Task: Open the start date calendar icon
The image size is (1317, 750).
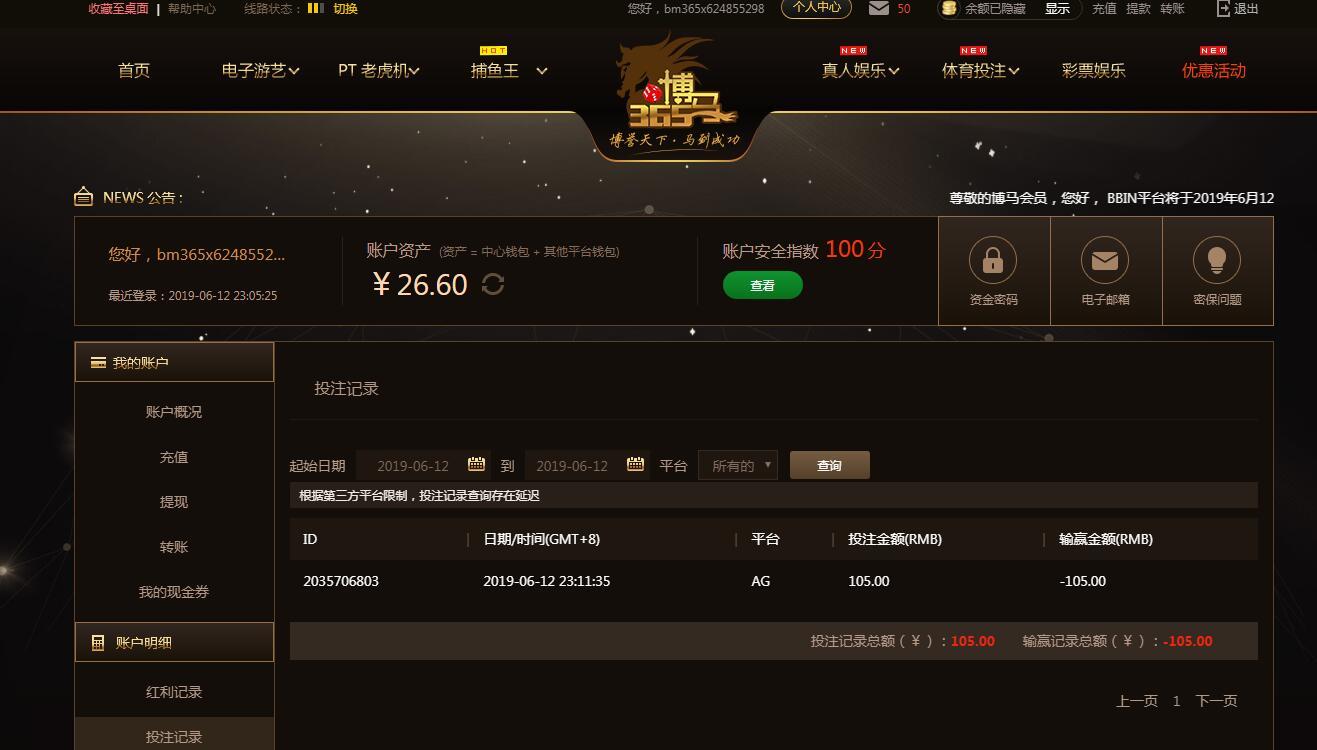Action: 476,464
